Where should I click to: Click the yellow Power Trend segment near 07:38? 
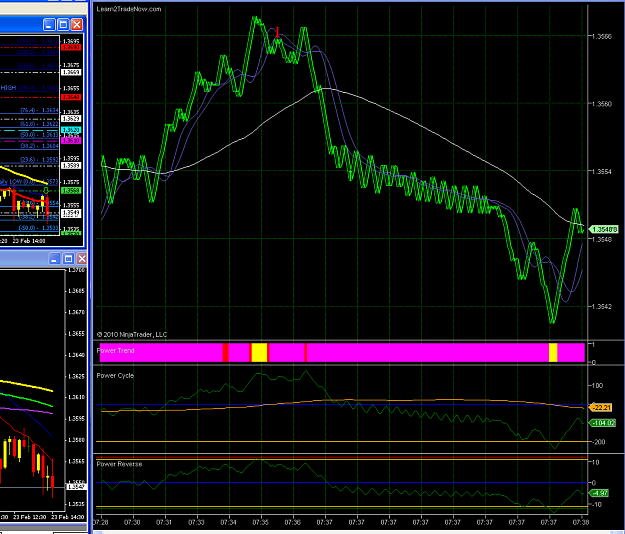(553, 352)
